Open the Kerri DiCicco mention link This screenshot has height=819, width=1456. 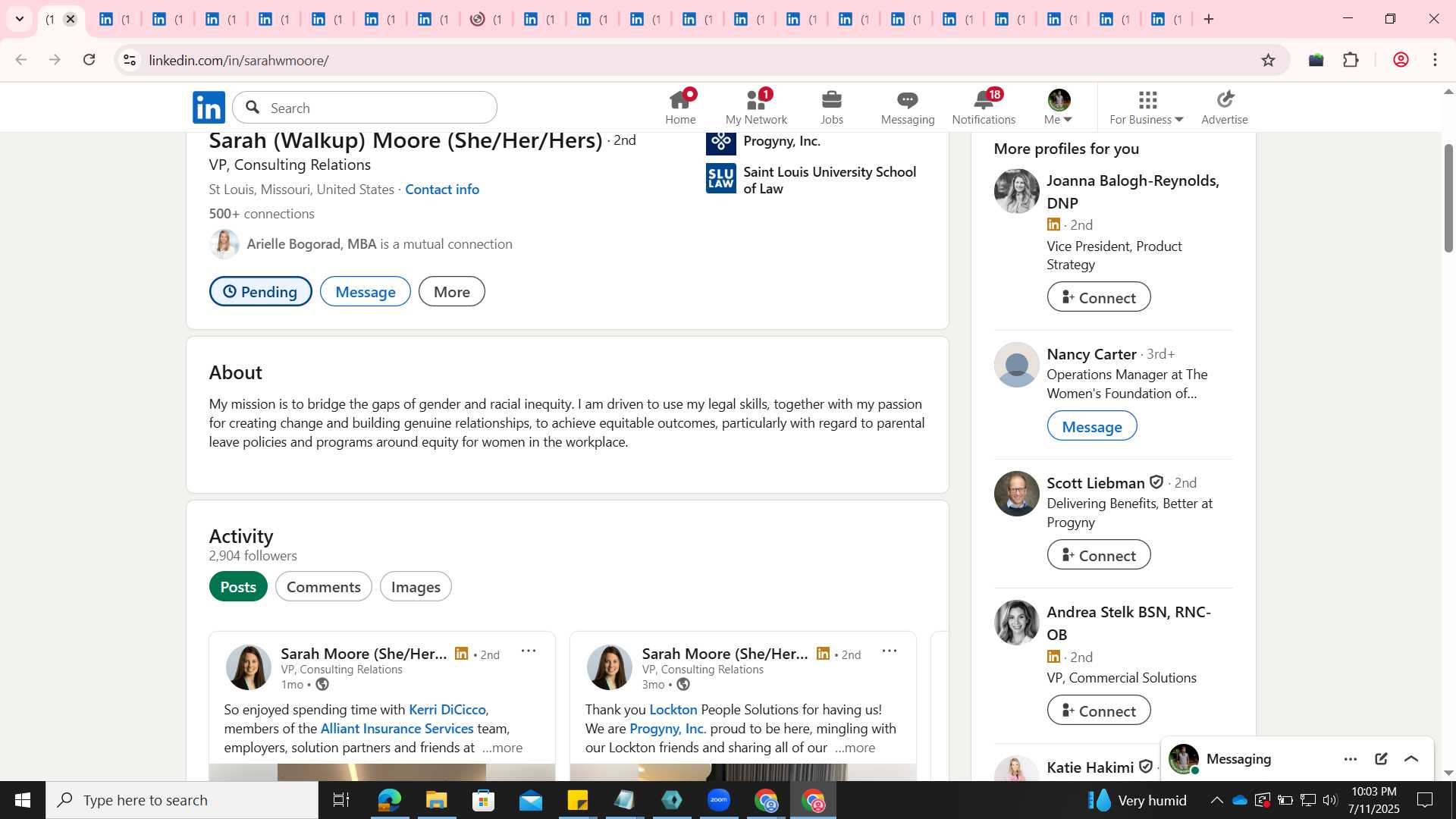coord(447,710)
